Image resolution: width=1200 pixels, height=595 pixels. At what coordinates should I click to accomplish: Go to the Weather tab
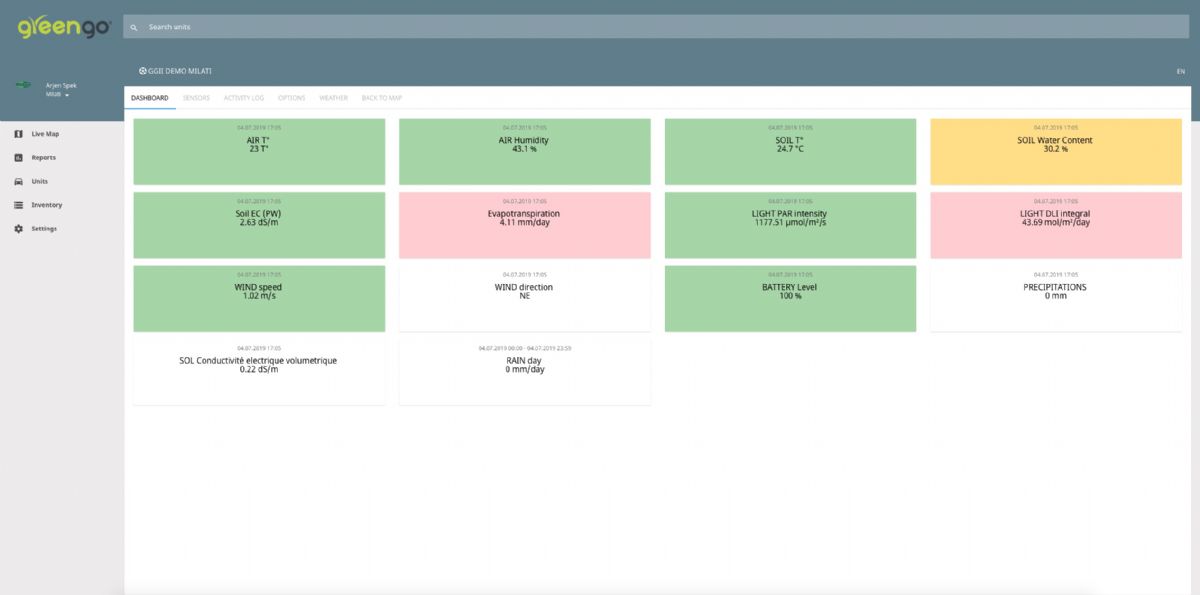333,98
